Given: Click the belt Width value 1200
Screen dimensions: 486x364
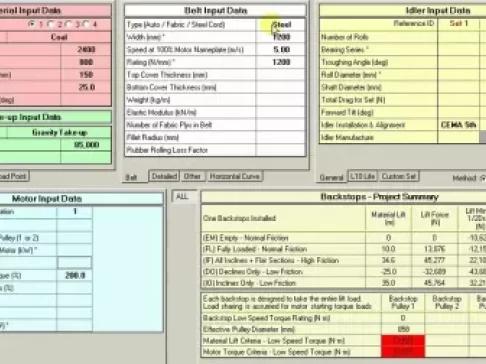Looking at the screenshot, I should pos(281,37).
